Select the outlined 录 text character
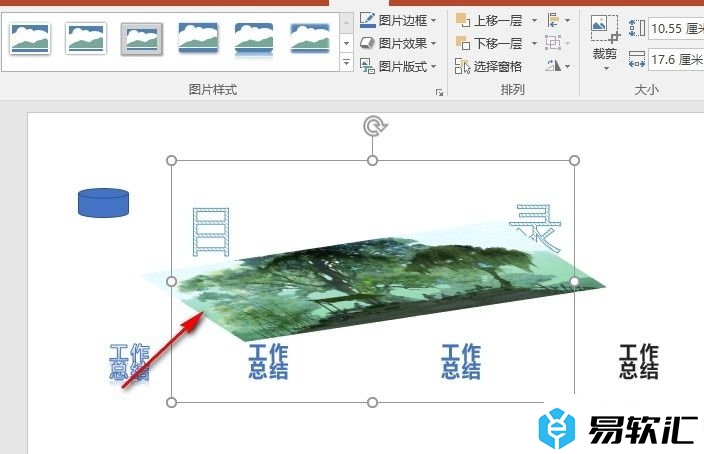 (535, 228)
